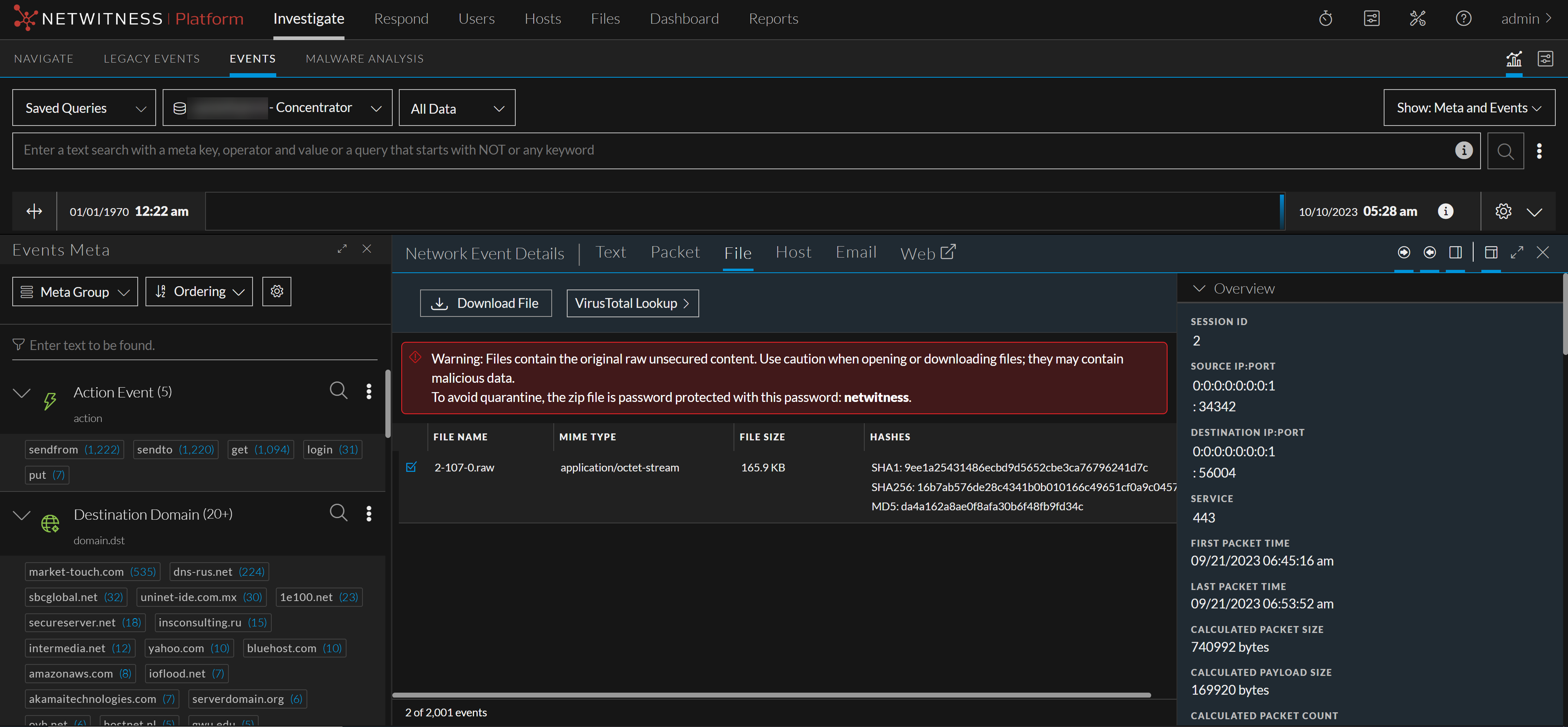Open the jobs stopwatch icon in top bar
Screen dimensions: 1568x727
coord(1325,18)
